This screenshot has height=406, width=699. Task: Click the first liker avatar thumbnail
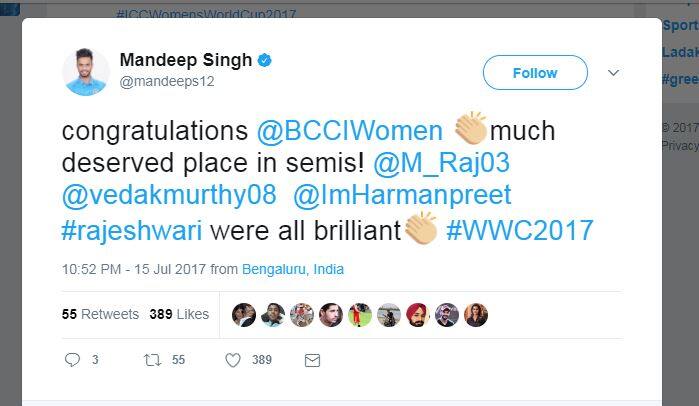(x=244, y=315)
